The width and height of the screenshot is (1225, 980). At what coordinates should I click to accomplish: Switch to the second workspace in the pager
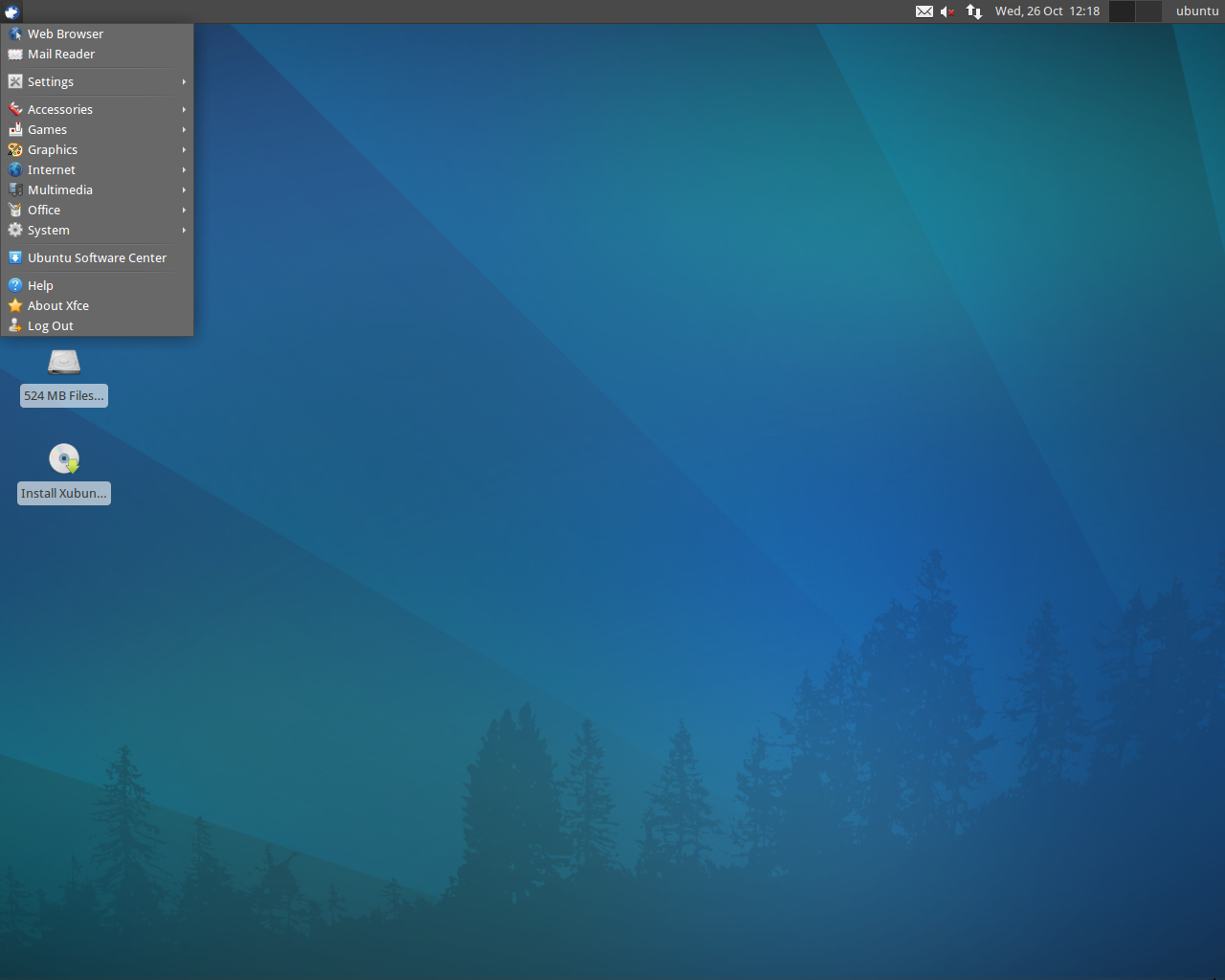(x=1148, y=11)
